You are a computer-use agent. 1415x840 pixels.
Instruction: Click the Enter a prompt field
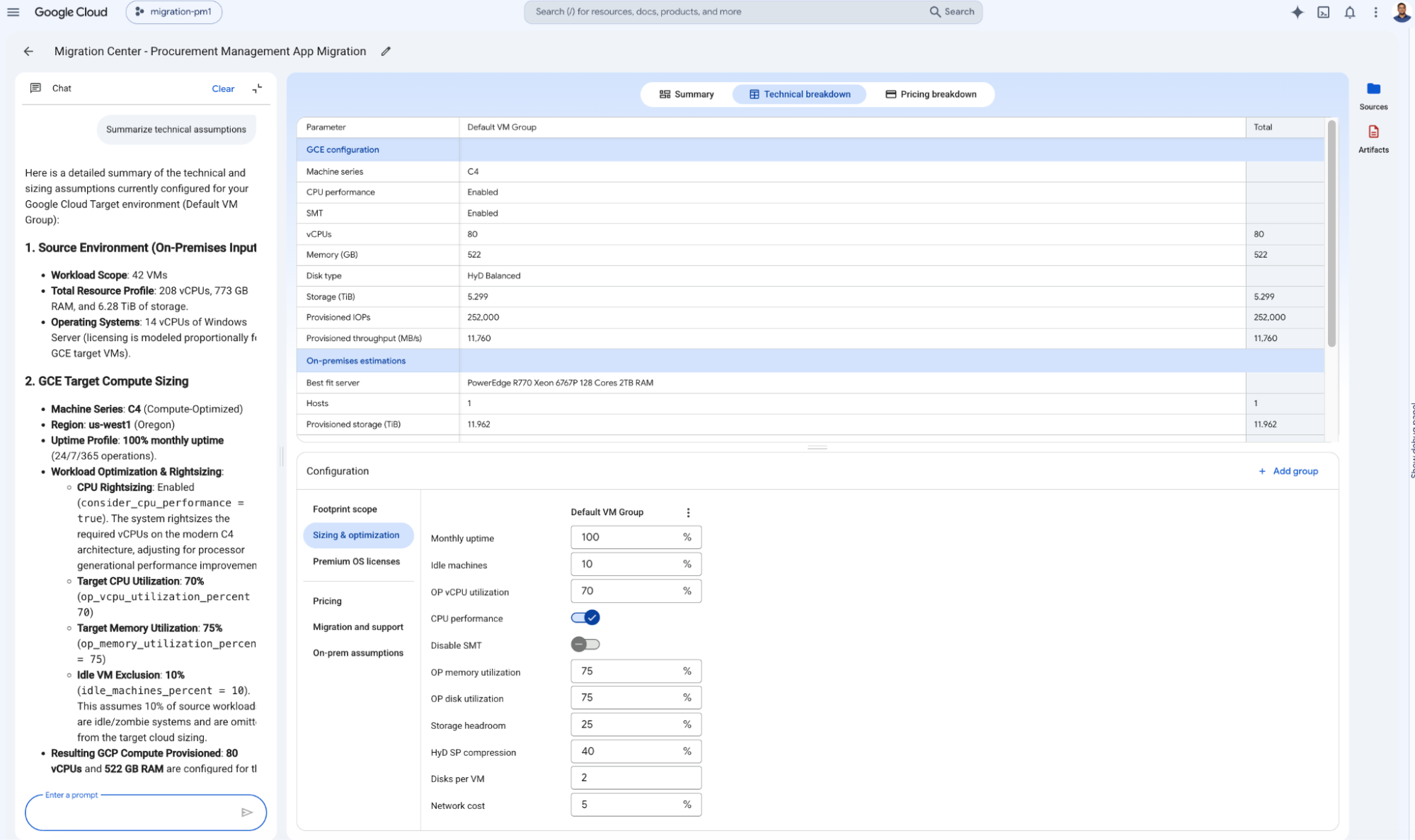(x=134, y=812)
